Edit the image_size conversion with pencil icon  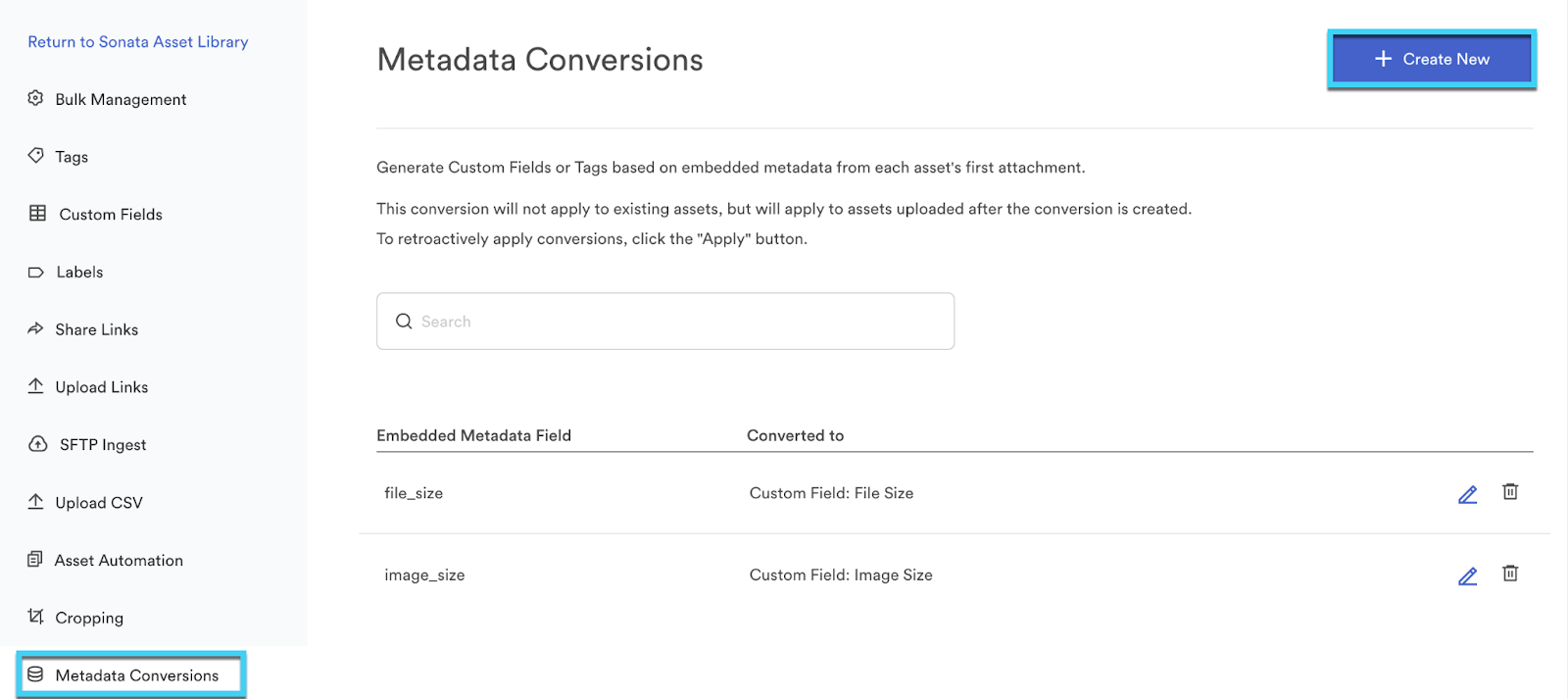tap(1467, 576)
